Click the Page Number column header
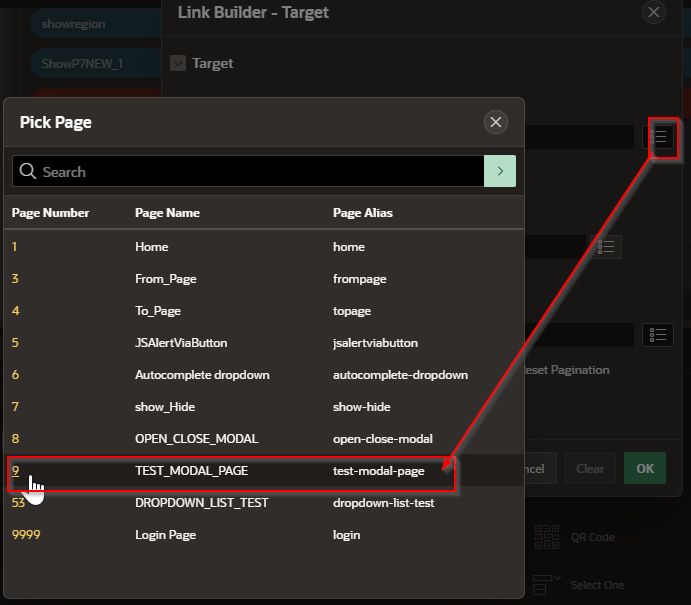The width and height of the screenshot is (691, 605). [50, 213]
